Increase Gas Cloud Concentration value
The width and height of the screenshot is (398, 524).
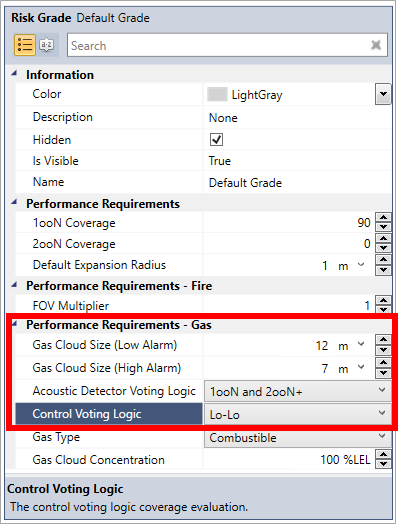[x=383, y=455]
